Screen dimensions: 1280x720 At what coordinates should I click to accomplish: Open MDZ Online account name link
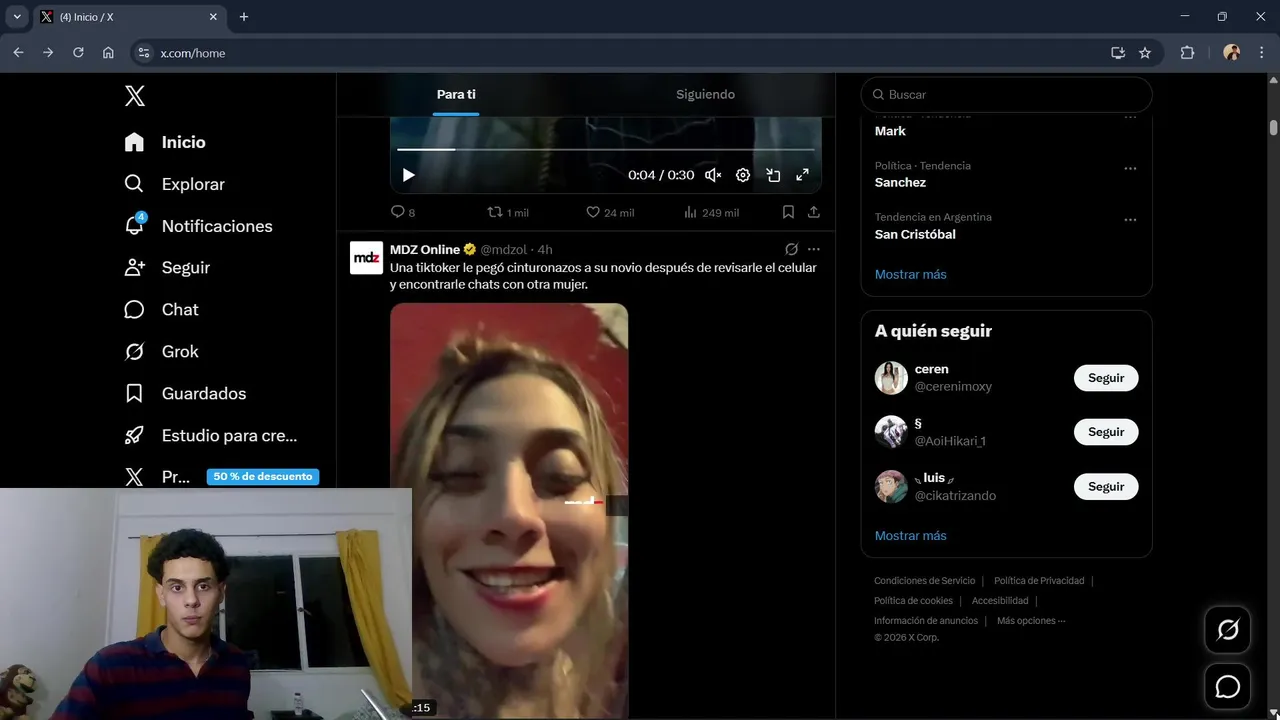point(425,249)
